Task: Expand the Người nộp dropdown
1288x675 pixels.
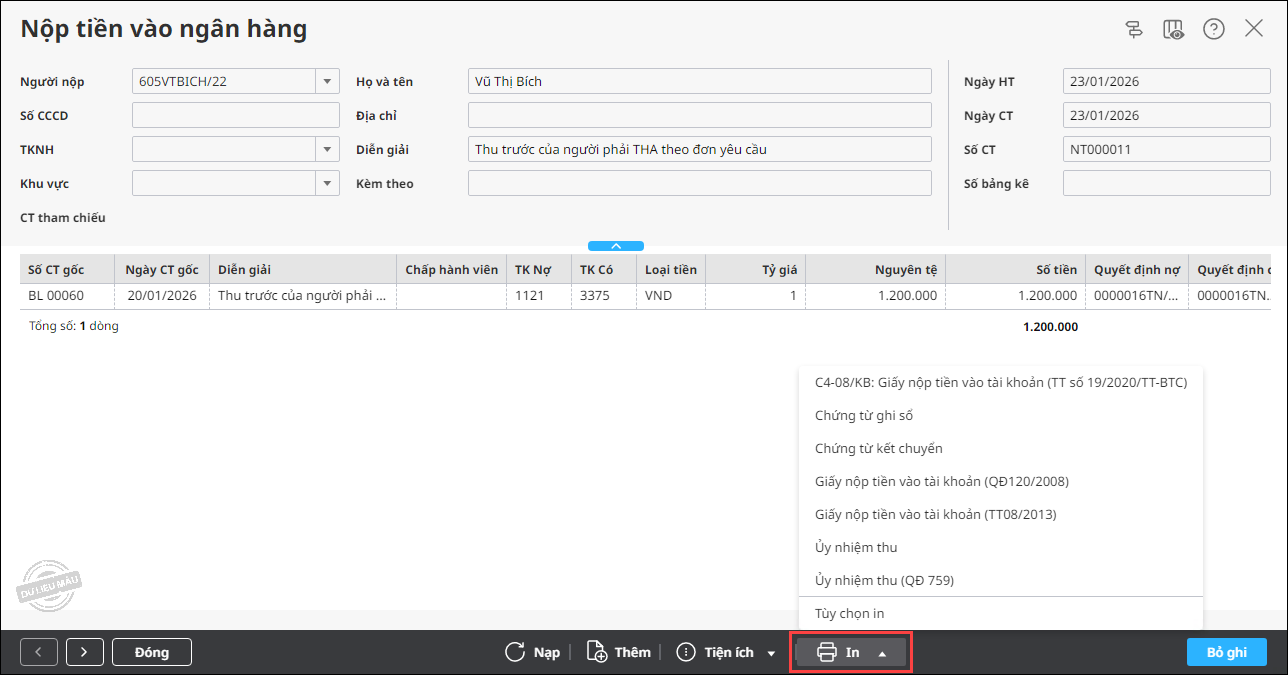Action: 328,81
